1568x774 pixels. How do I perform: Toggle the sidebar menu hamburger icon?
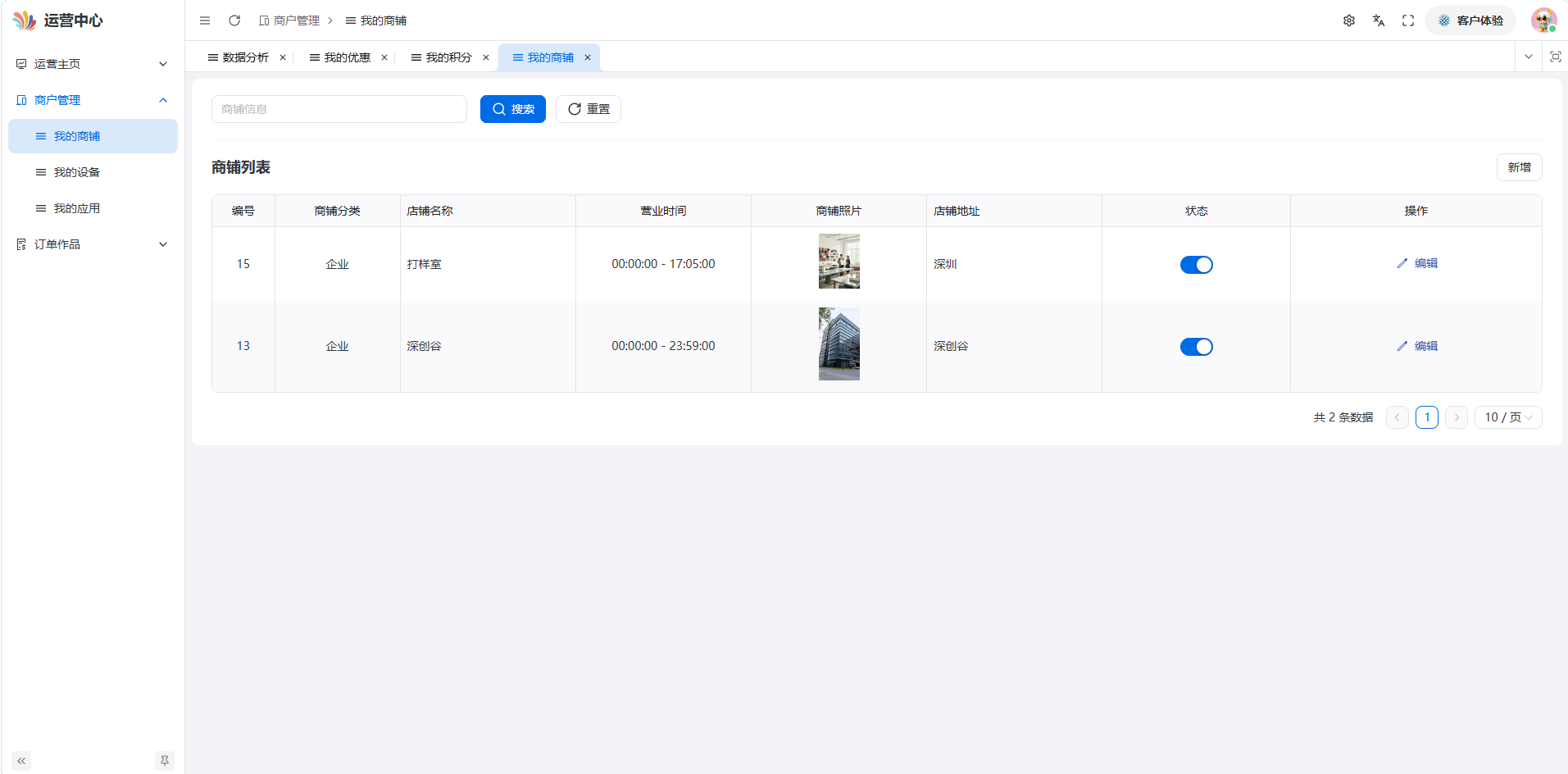coord(205,20)
